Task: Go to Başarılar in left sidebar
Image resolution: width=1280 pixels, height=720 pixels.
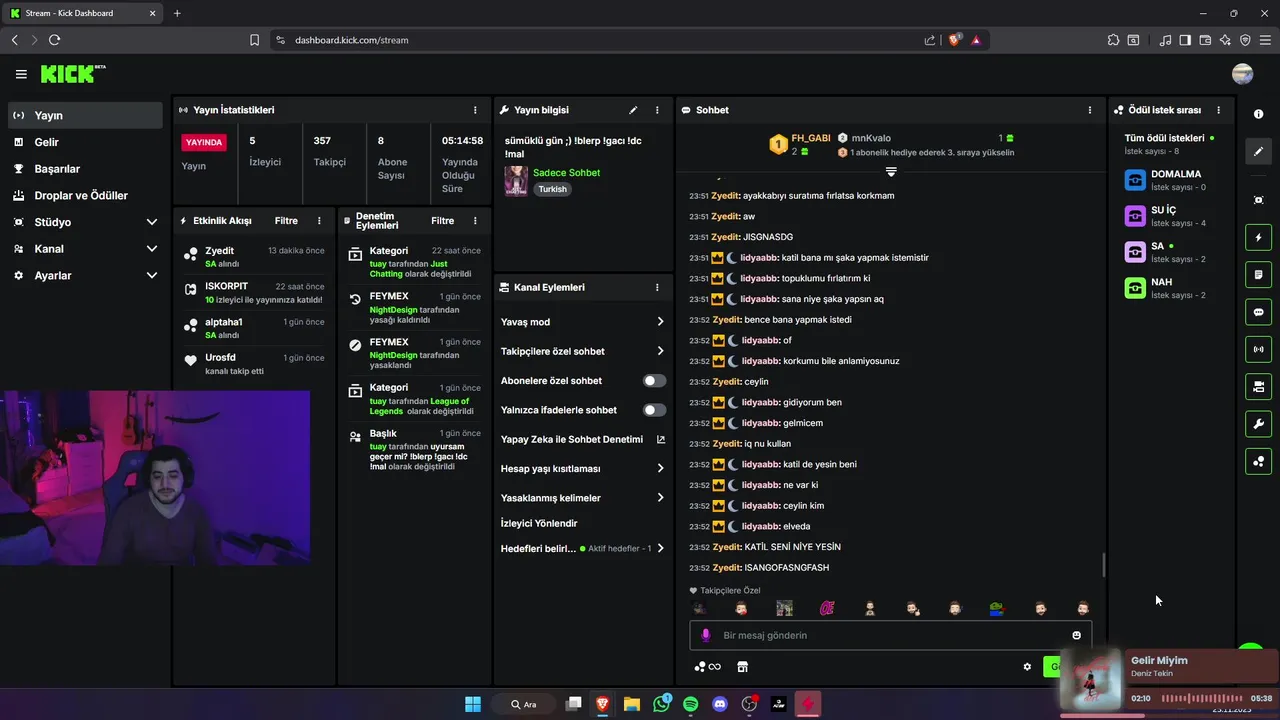Action: [x=86, y=169]
